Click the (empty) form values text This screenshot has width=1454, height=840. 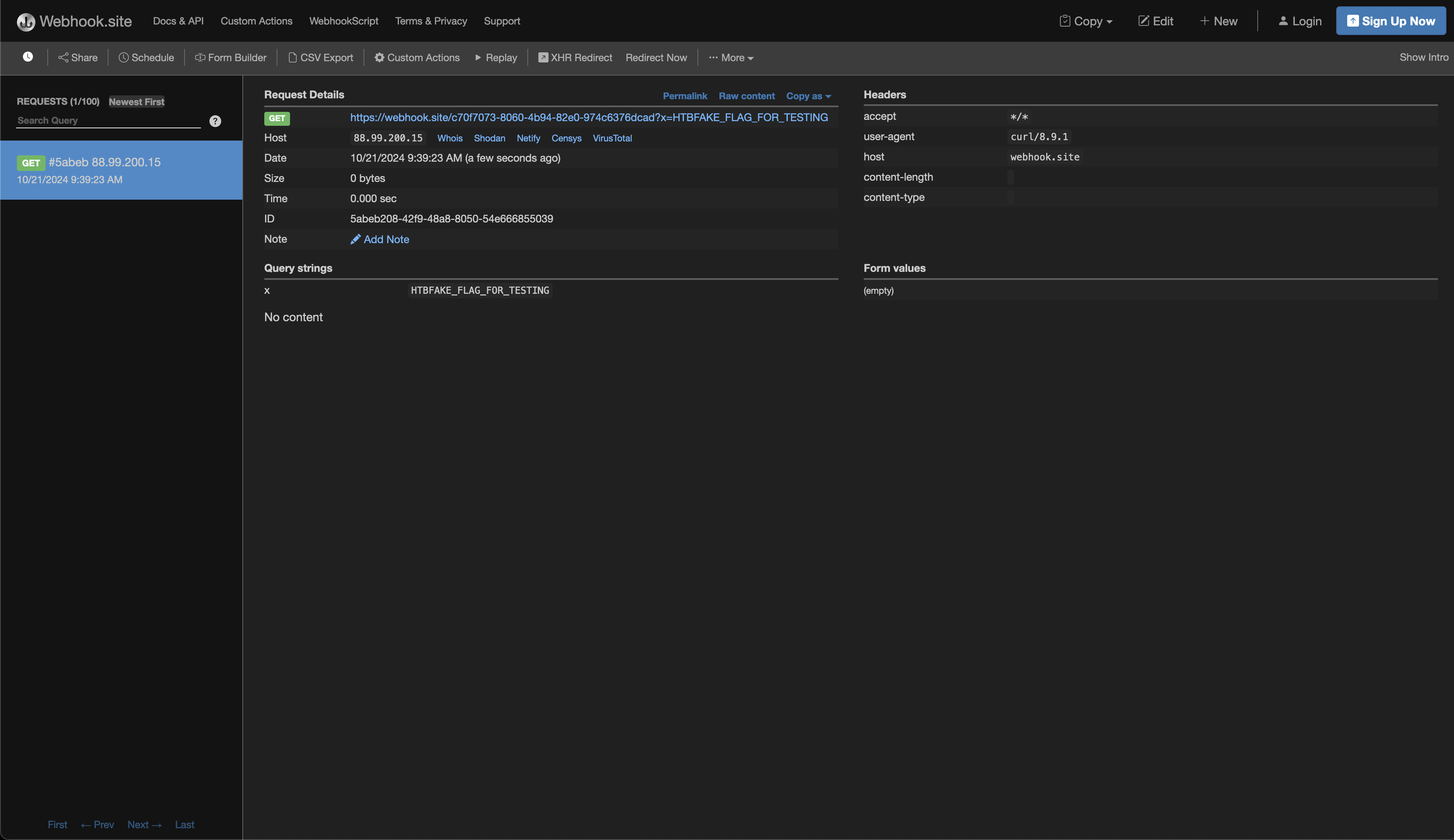tap(879, 291)
